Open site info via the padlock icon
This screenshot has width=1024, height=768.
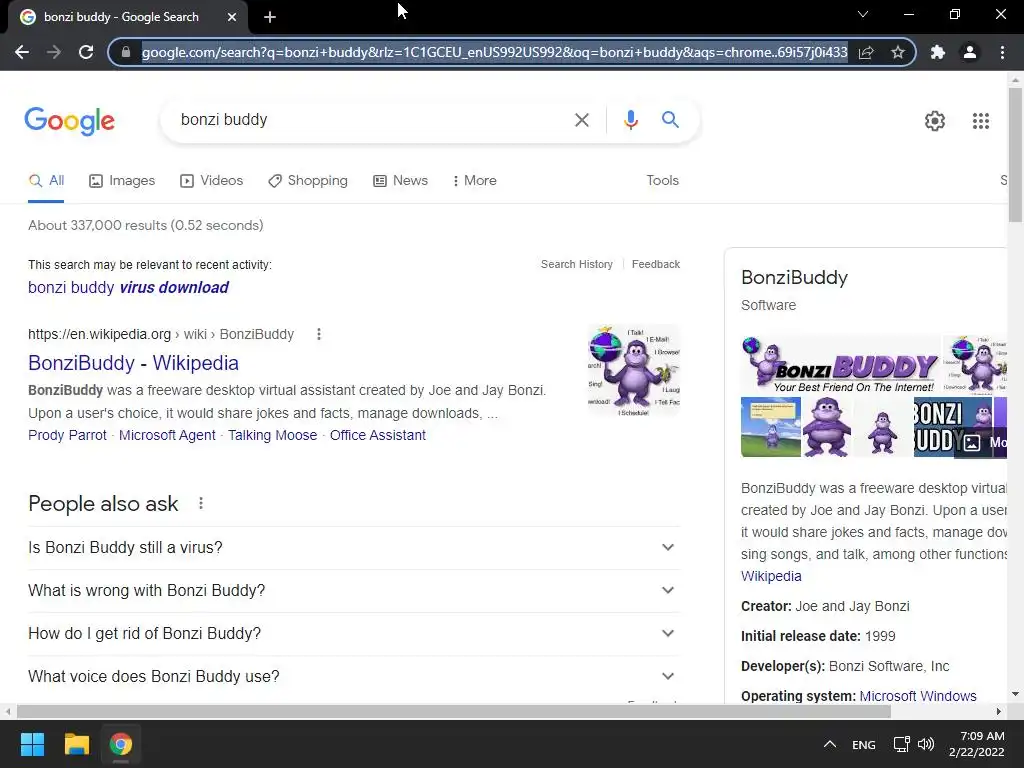[126, 52]
